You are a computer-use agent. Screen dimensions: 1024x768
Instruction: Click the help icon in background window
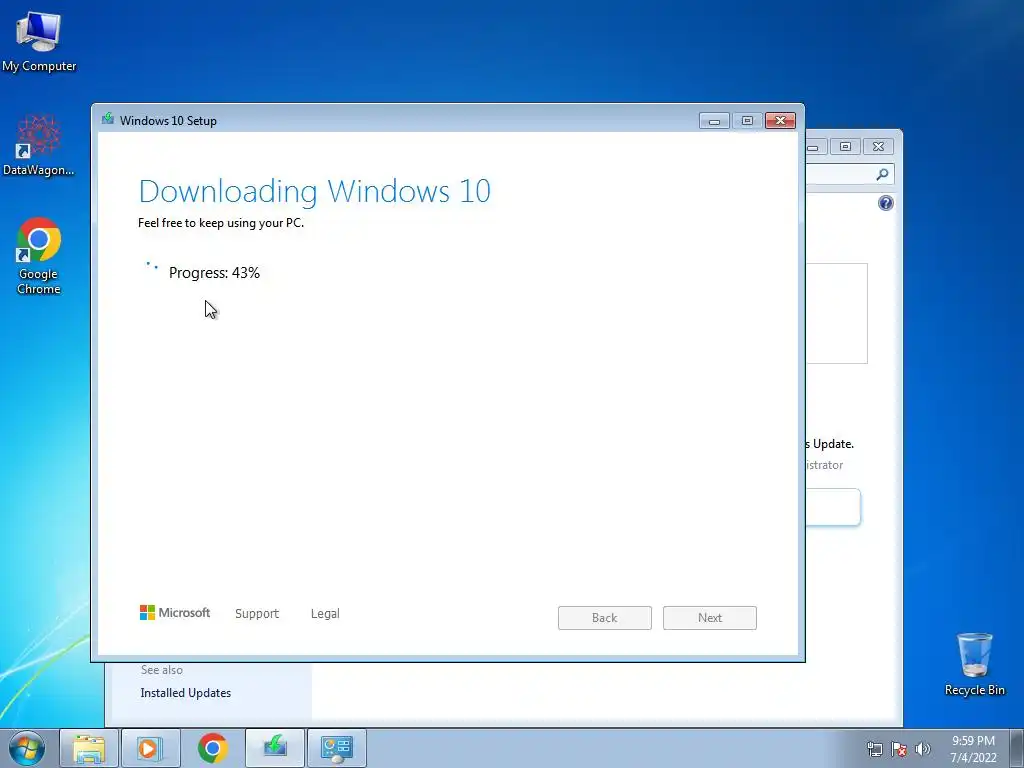click(886, 203)
